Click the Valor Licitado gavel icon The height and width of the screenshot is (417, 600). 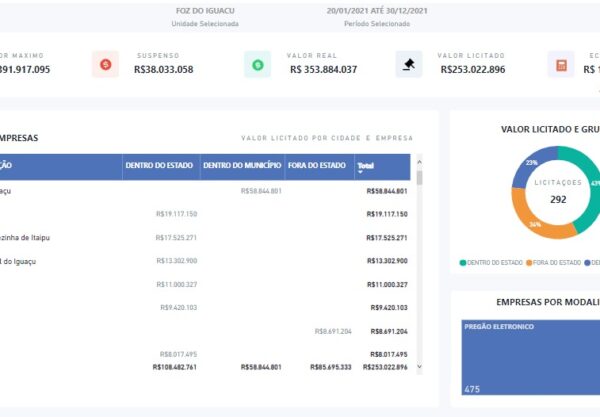pyautogui.click(x=408, y=65)
